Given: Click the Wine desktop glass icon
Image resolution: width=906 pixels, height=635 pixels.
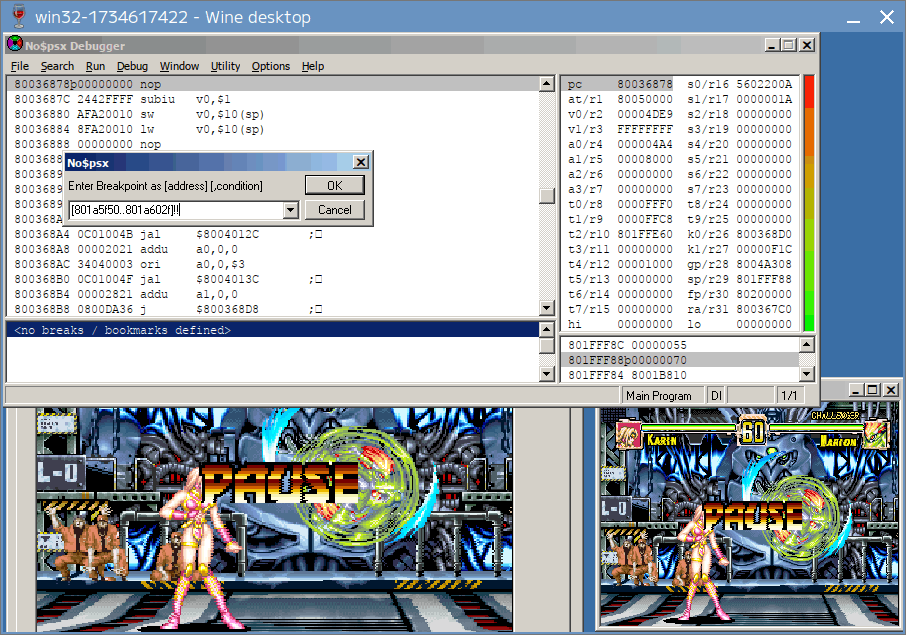Looking at the screenshot, I should [x=19, y=16].
